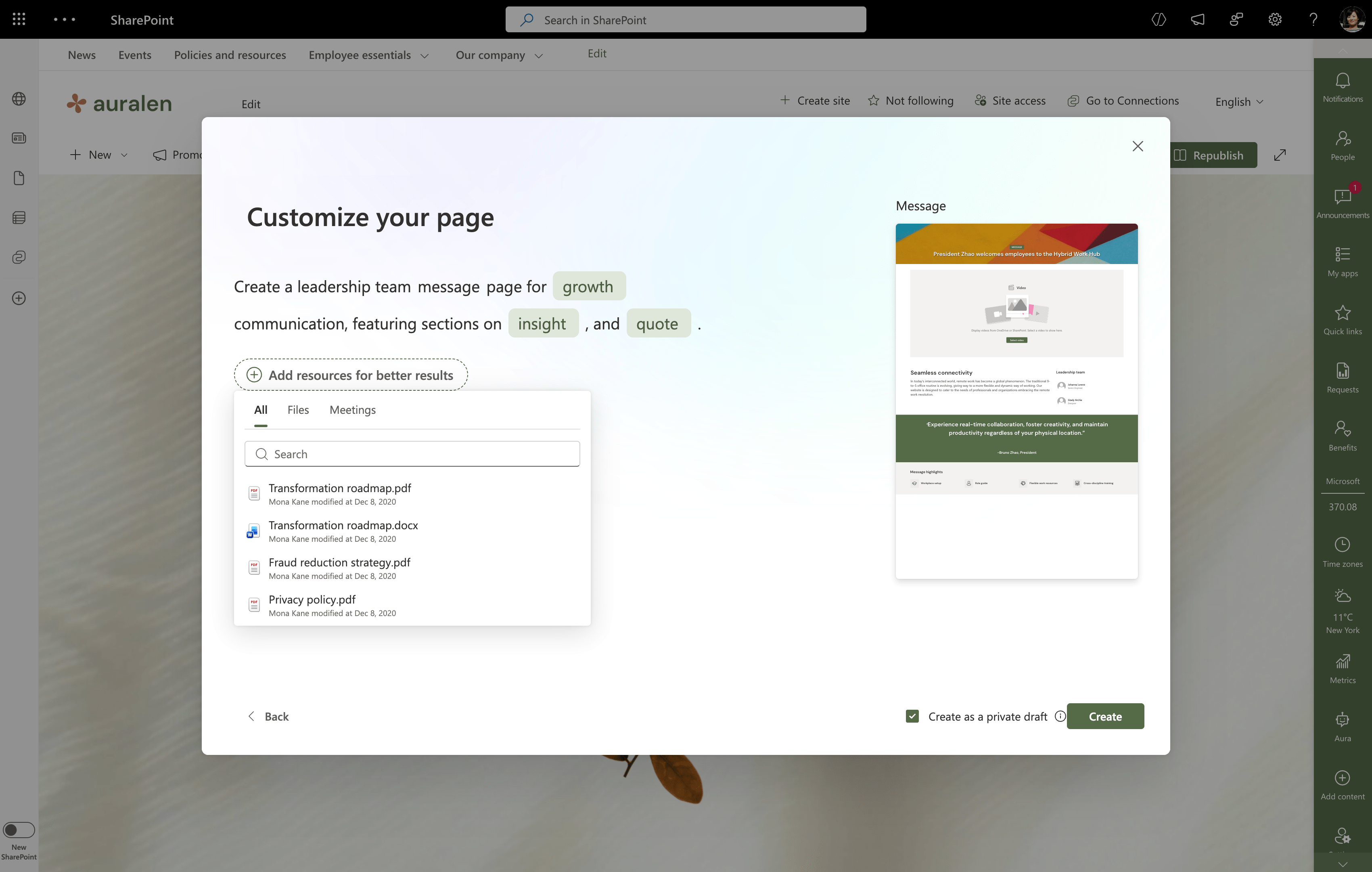Click the resources Search field
Screen dimensions: 1372x872
[412, 454]
